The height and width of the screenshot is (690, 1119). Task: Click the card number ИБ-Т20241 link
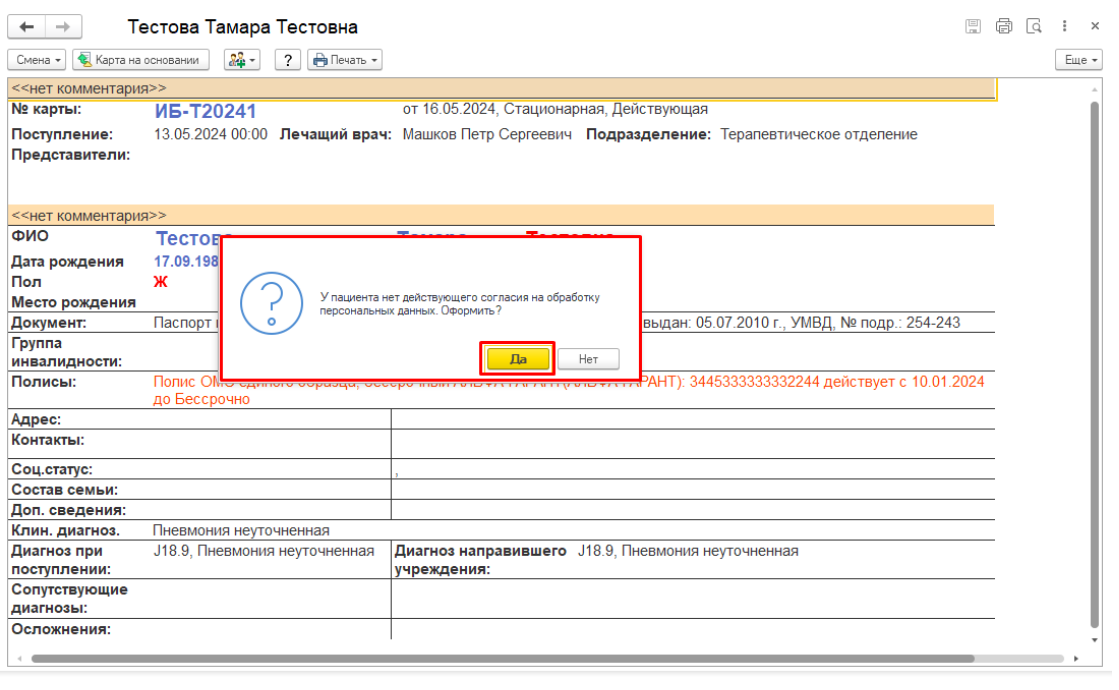[206, 111]
